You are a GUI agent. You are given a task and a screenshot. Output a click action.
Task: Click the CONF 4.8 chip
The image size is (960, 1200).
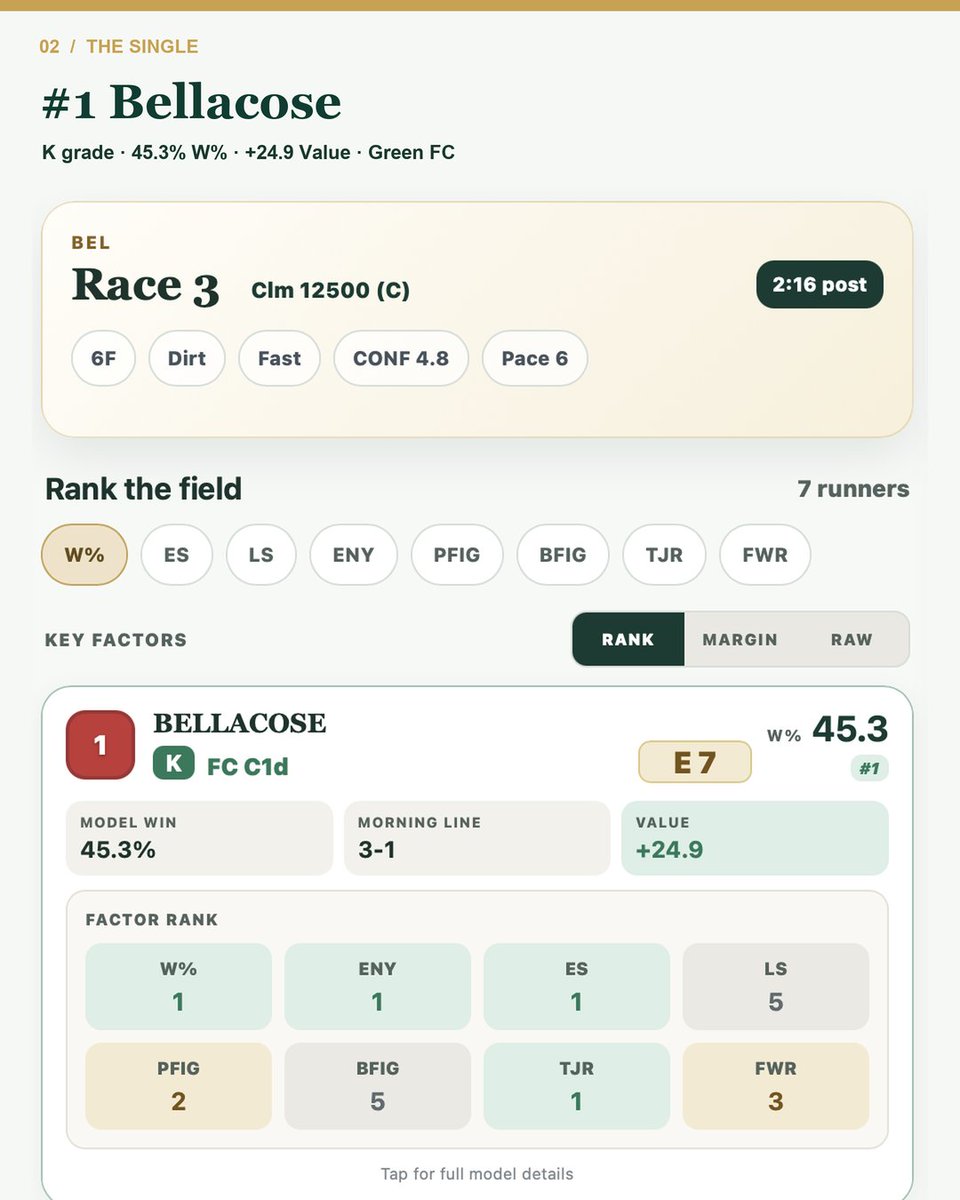(x=401, y=358)
